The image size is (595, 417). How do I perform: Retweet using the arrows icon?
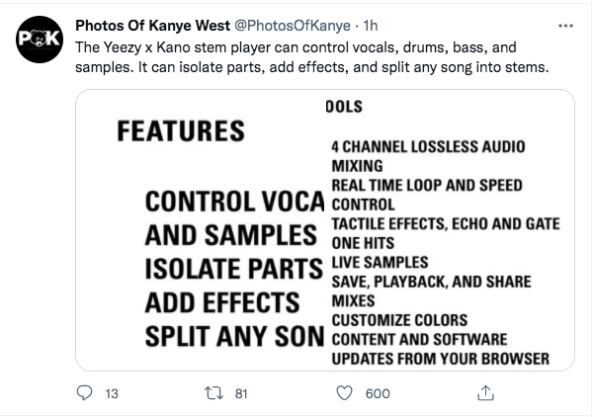click(x=214, y=393)
